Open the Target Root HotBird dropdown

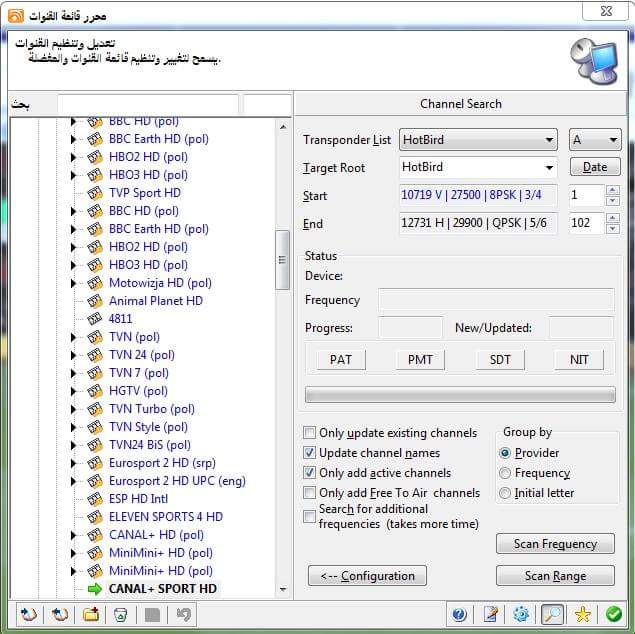(478, 167)
